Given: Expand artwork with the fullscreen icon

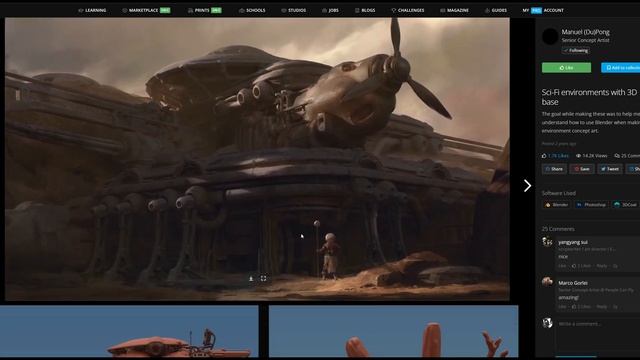Looking at the screenshot, I should pyautogui.click(x=264, y=278).
